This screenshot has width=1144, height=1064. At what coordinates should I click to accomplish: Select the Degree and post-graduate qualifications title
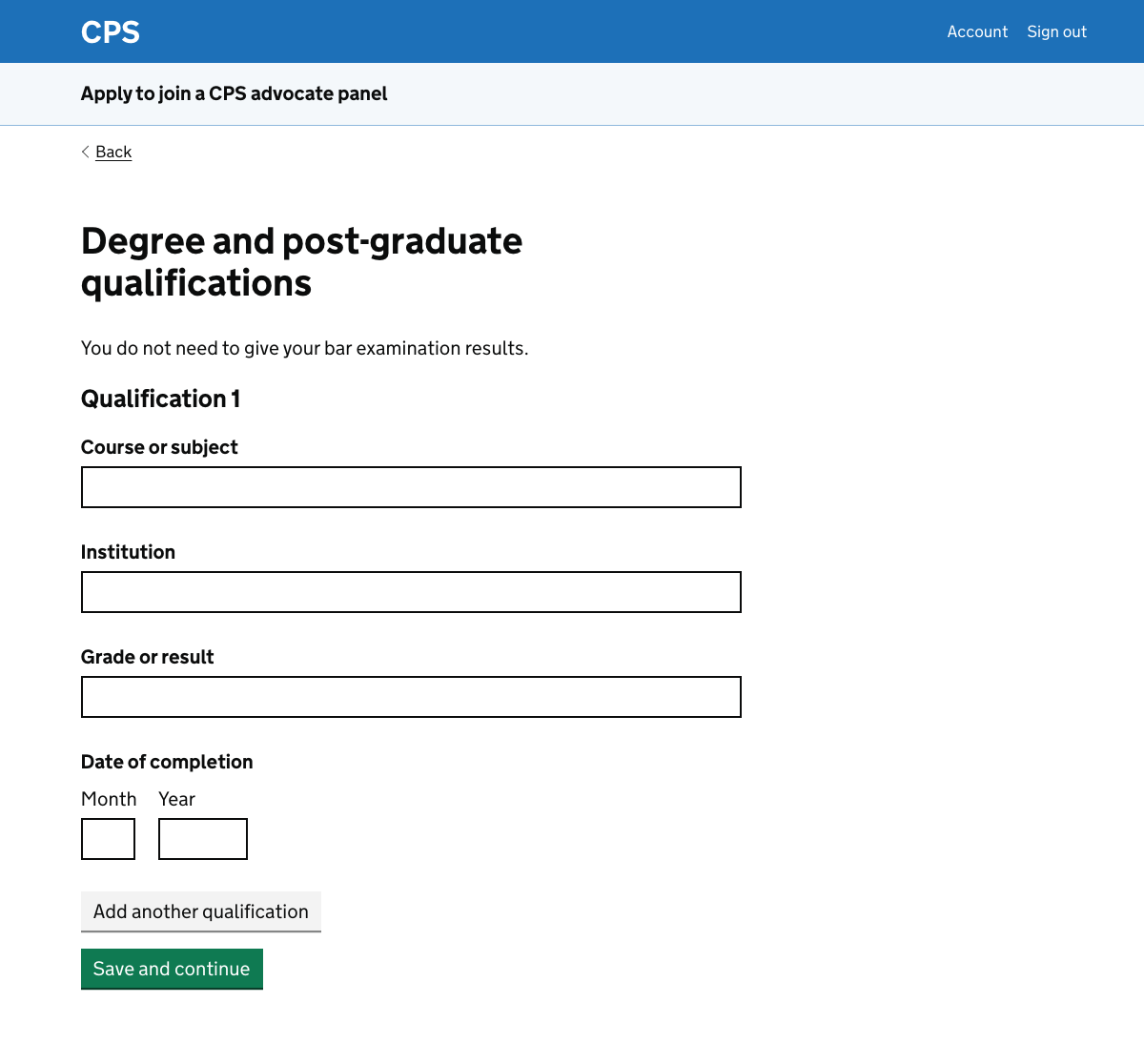click(x=301, y=261)
